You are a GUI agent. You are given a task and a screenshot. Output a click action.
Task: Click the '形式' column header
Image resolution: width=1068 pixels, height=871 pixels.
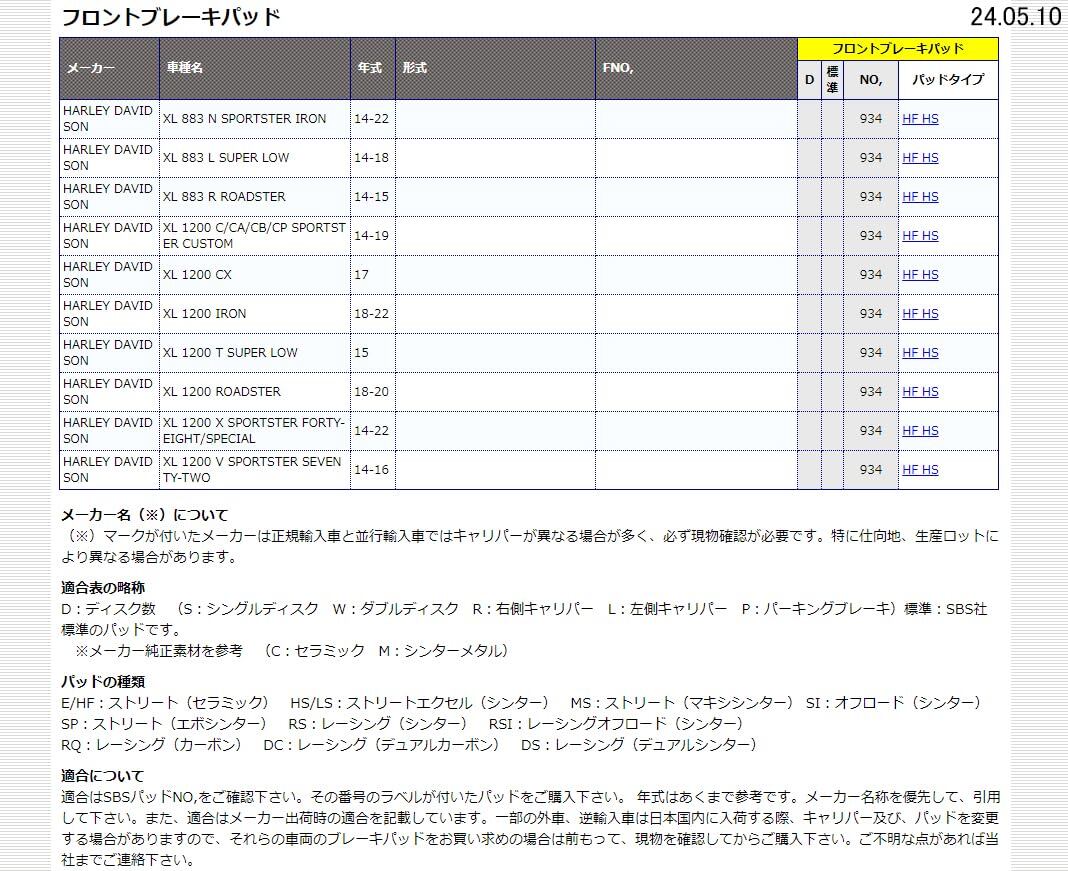tap(495, 68)
